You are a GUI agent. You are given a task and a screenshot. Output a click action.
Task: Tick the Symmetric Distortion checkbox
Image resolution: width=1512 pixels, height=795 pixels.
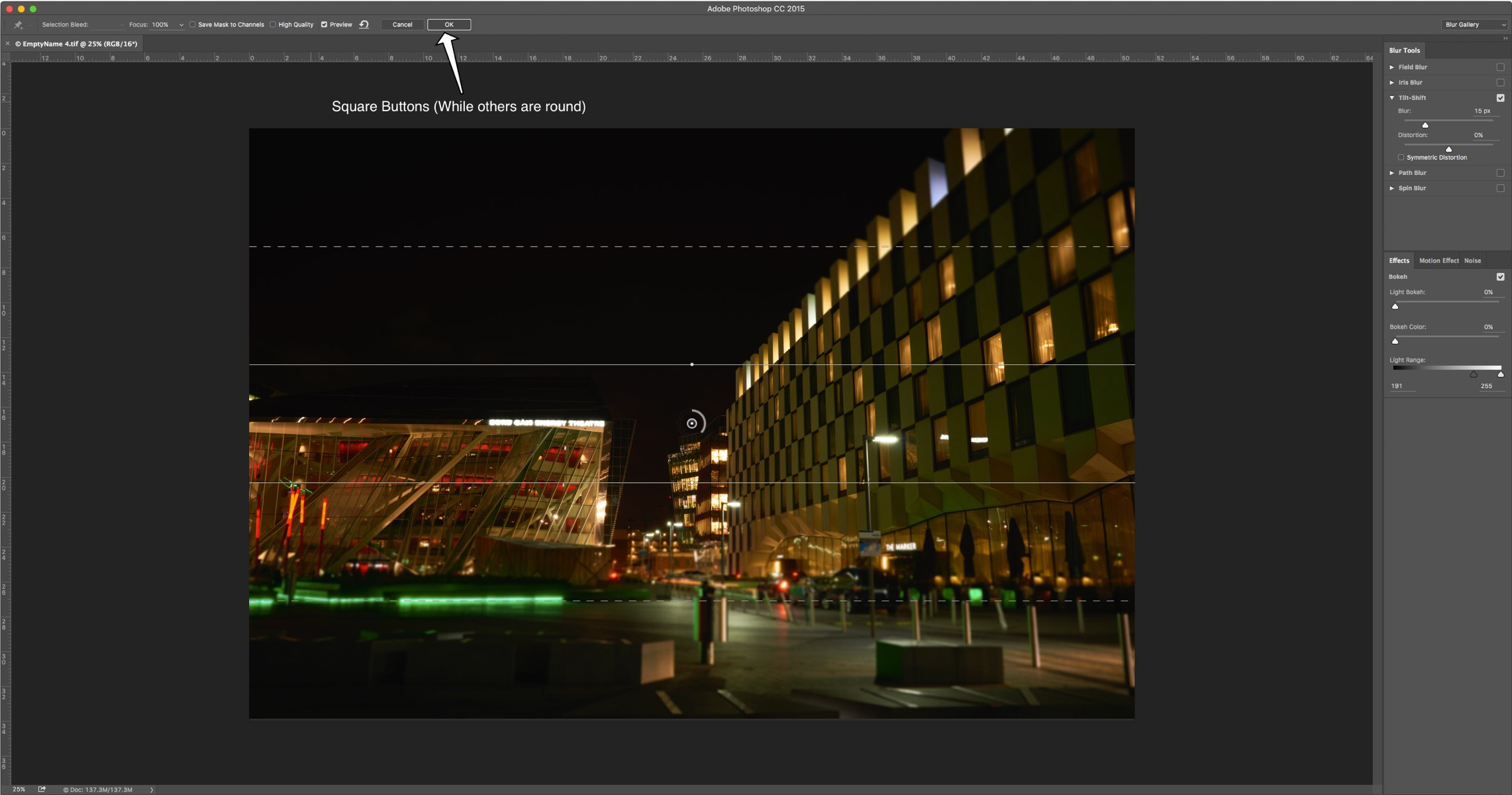pyautogui.click(x=1401, y=158)
